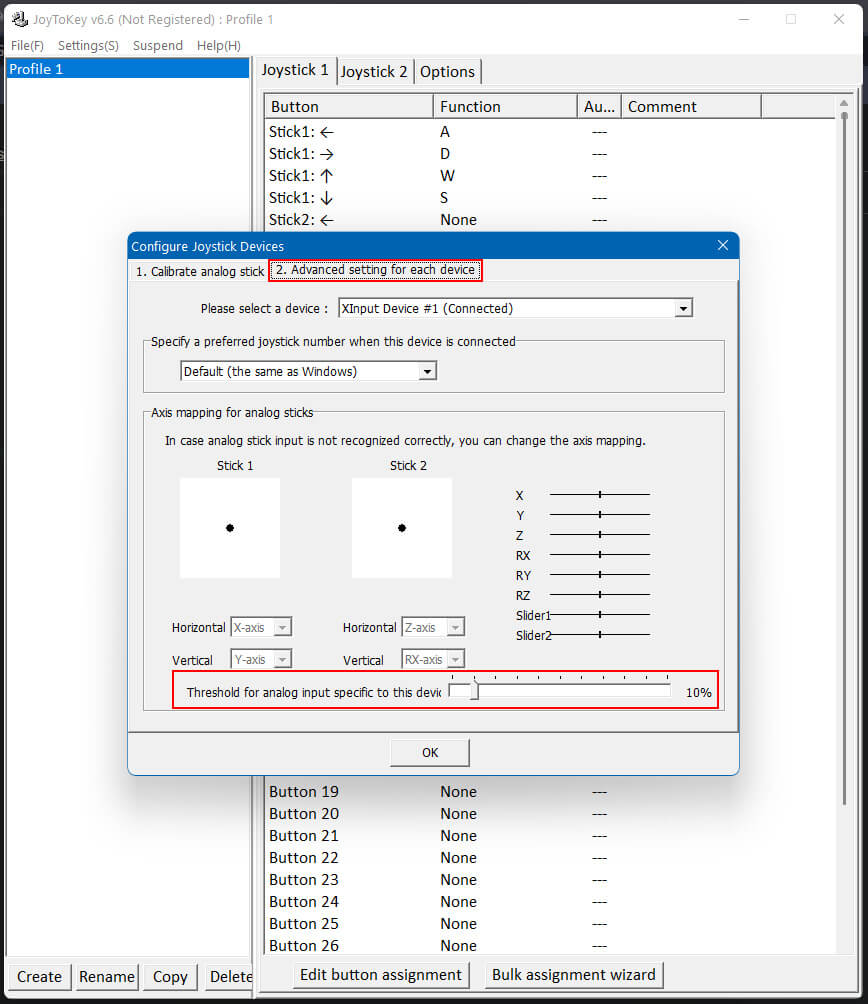Viewport: 868px width, 1004px height.
Task: Click the RZ axis indicator bar
Action: 600,595
